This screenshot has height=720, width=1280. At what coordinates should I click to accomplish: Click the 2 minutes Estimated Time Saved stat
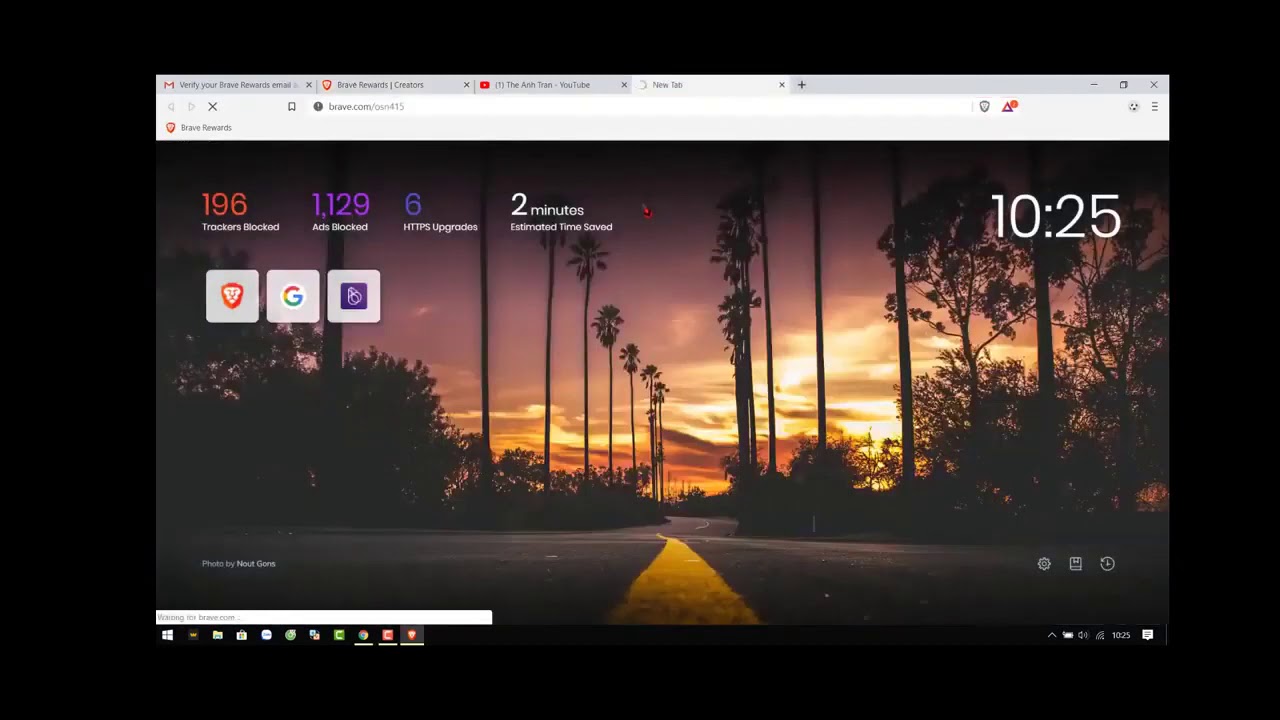tap(561, 212)
